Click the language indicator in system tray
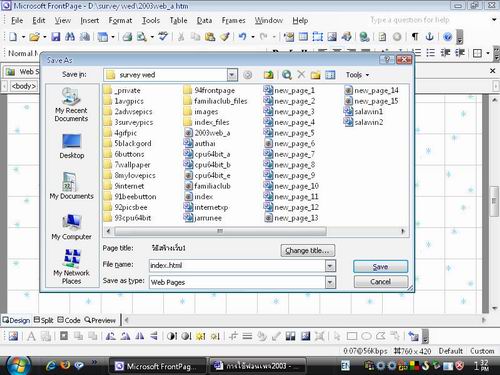 tap(345, 366)
